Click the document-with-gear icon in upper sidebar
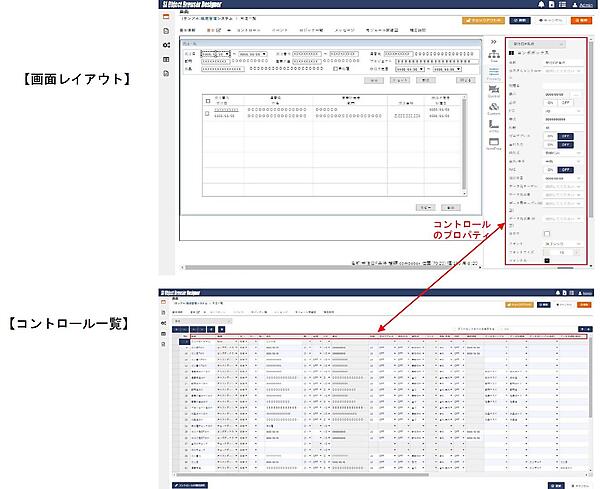 click(x=166, y=73)
